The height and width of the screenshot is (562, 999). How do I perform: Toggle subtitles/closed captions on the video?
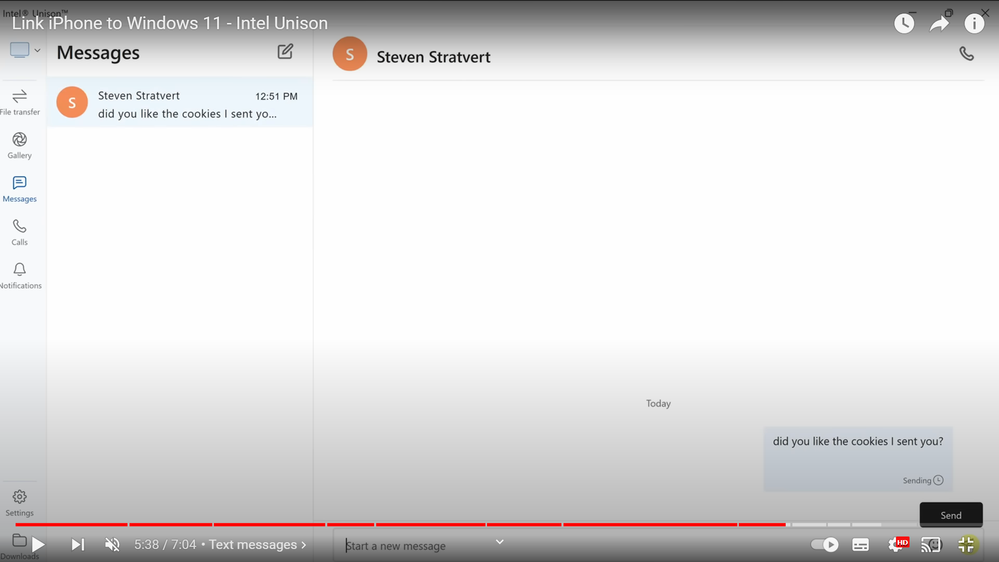tap(860, 545)
